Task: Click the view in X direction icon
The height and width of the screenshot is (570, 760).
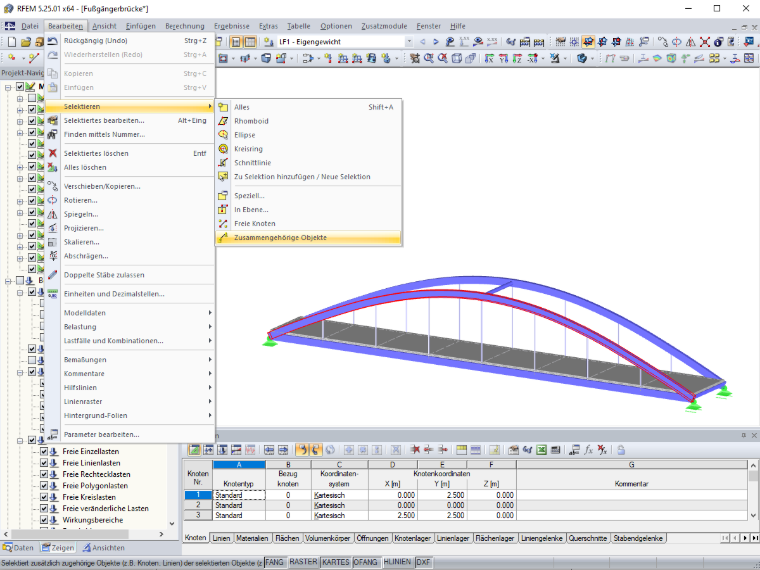Action: point(490,59)
